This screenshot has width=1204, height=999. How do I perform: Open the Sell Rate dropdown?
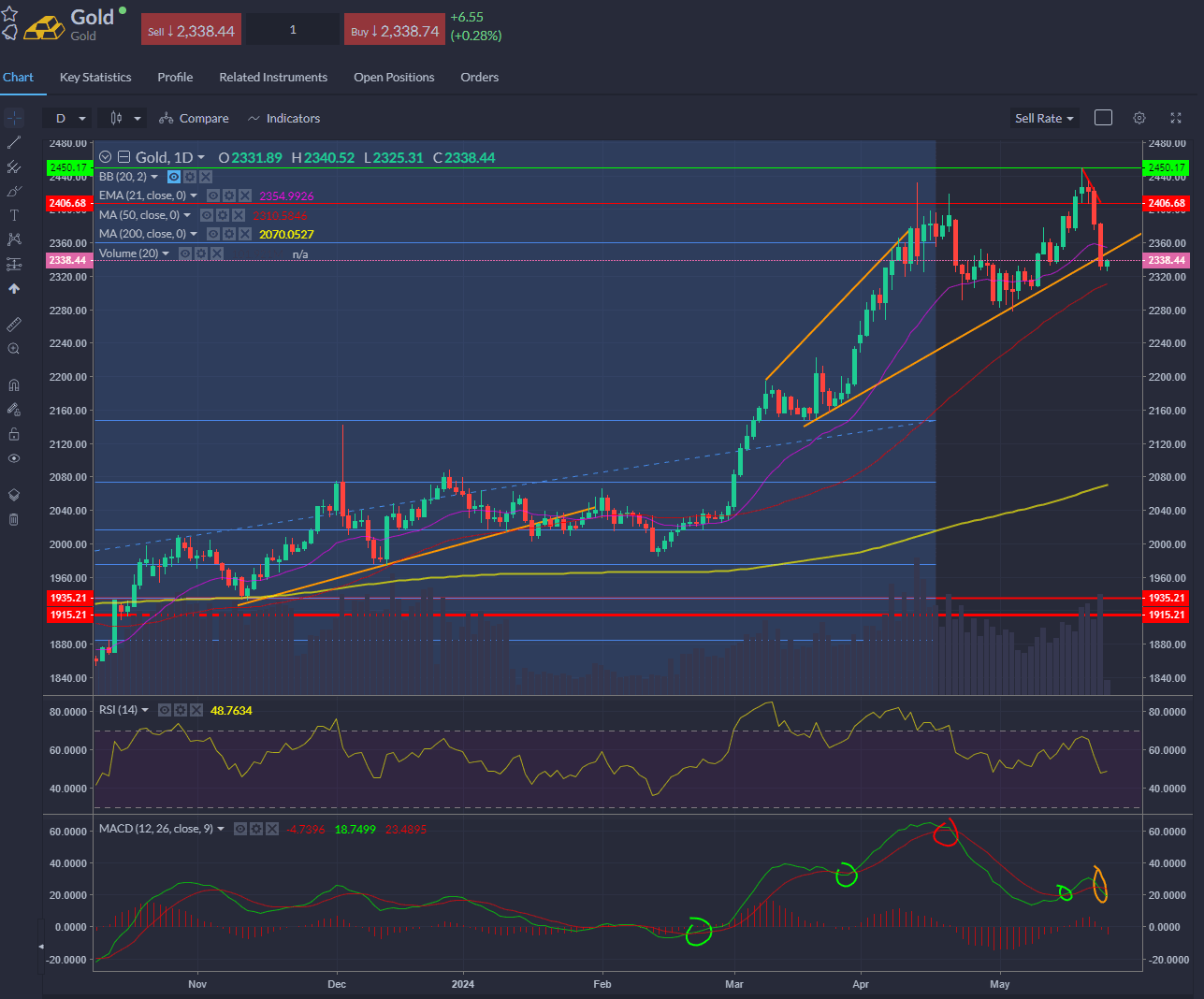[1044, 118]
